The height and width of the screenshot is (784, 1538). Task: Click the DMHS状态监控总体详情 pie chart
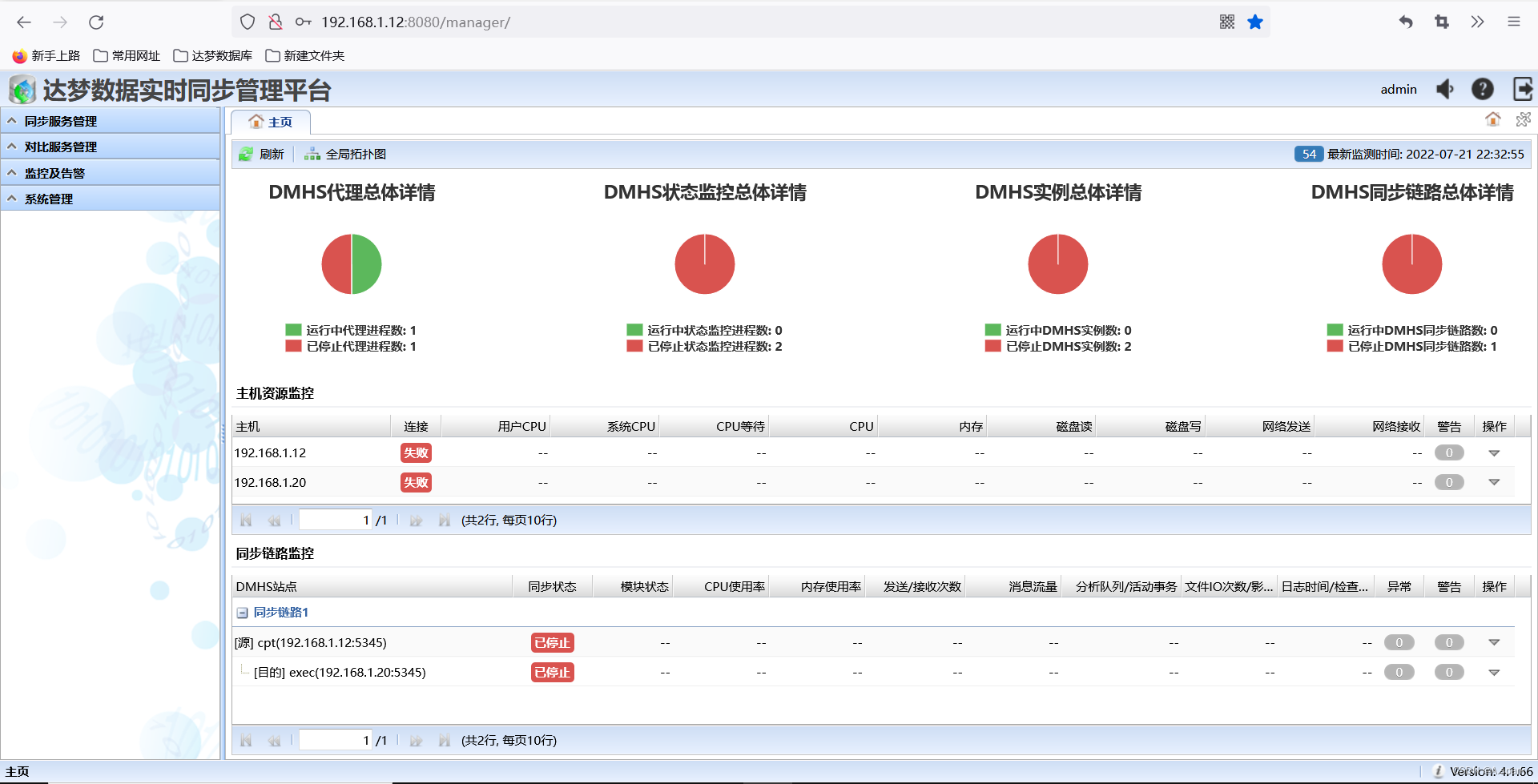coord(705,264)
